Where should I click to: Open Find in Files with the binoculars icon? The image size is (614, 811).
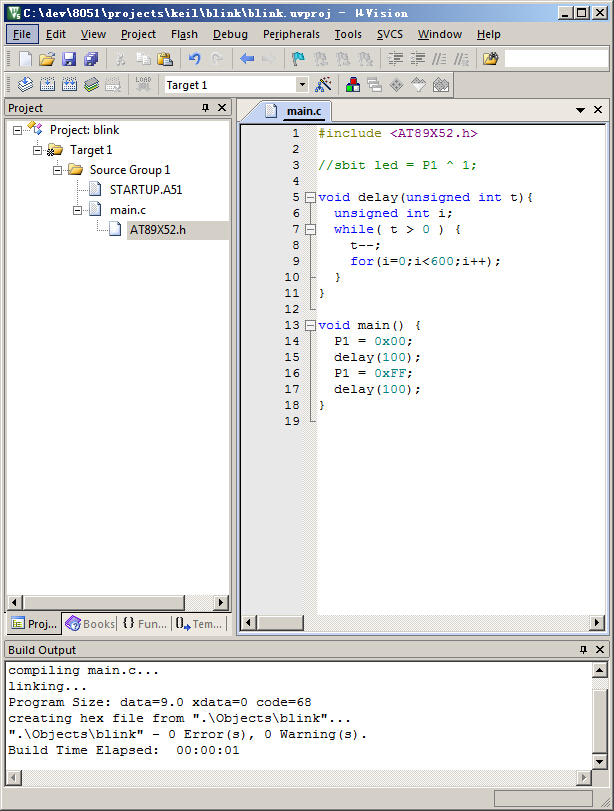tap(490, 59)
